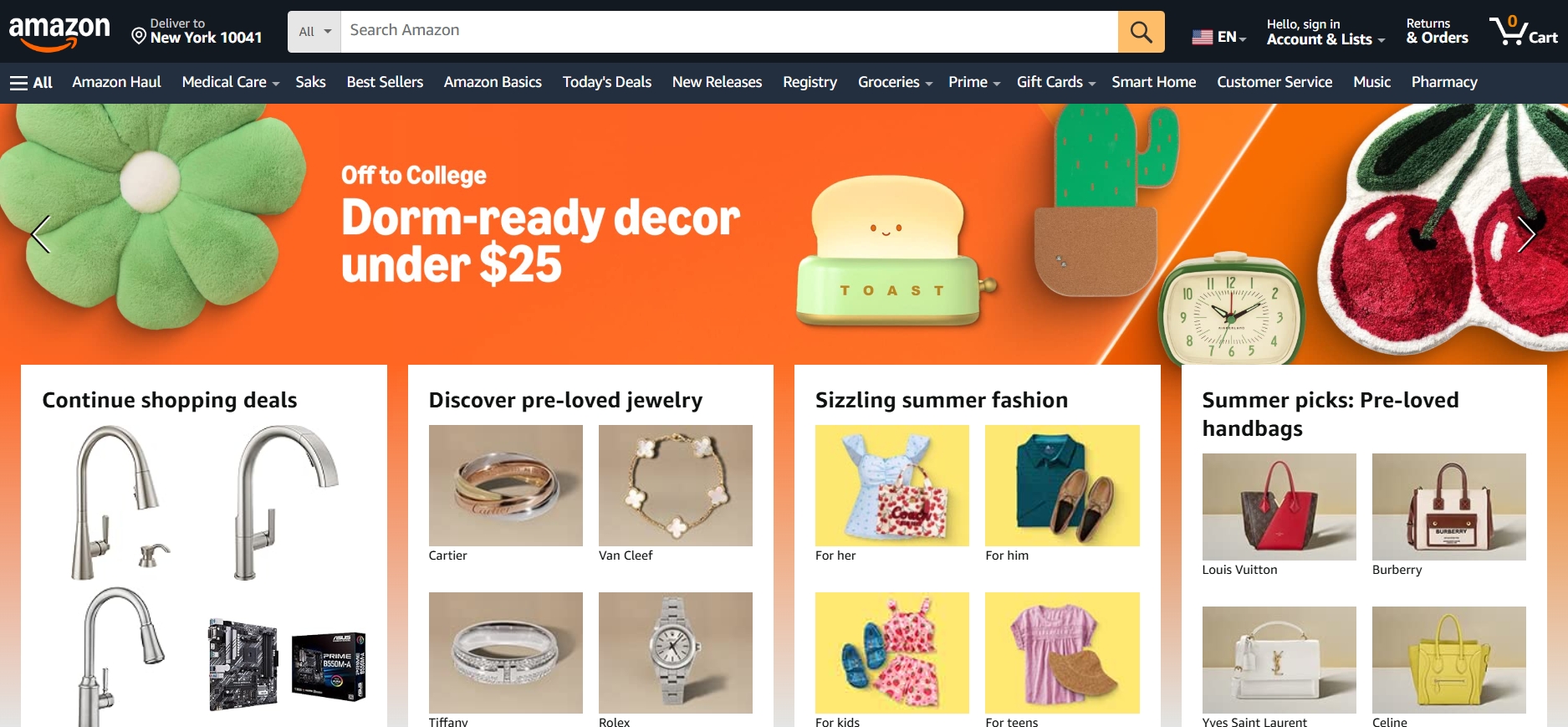The height and width of the screenshot is (727, 1568).
Task: Click the Customer Service link
Action: pos(1274,82)
